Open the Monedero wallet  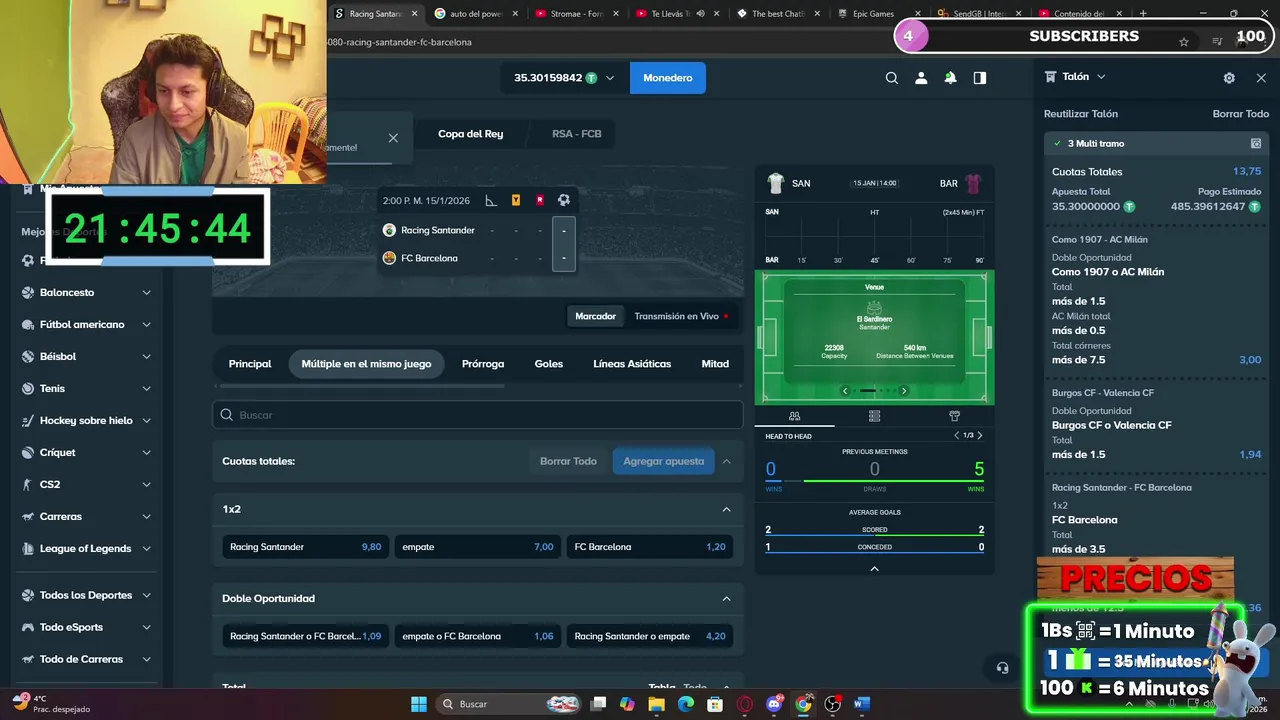tap(668, 78)
